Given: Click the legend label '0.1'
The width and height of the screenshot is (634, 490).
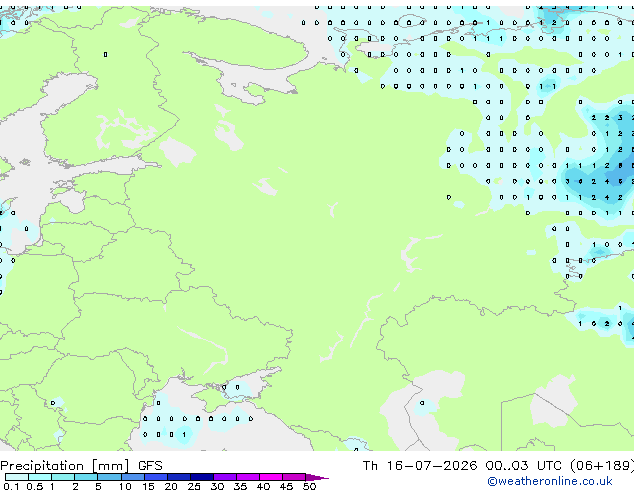Looking at the screenshot, I should [x=11, y=486].
